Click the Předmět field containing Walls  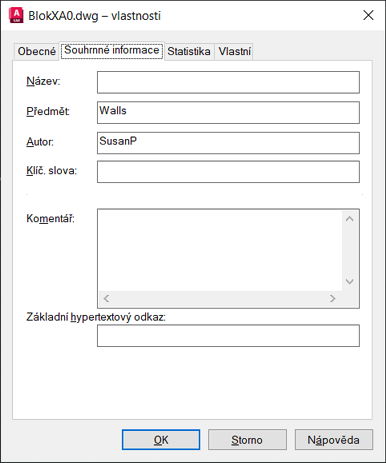point(228,113)
